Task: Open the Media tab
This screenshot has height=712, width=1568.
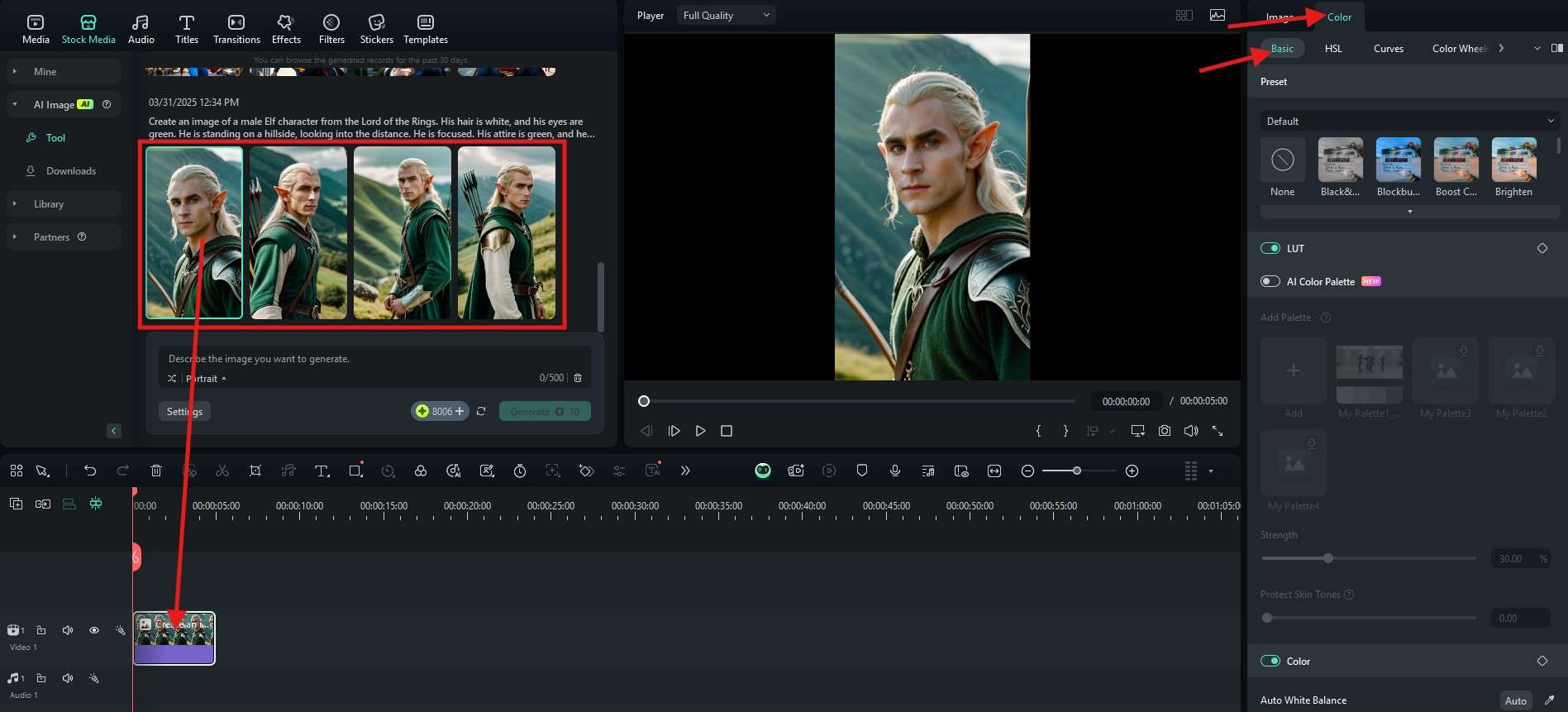Action: [36, 29]
